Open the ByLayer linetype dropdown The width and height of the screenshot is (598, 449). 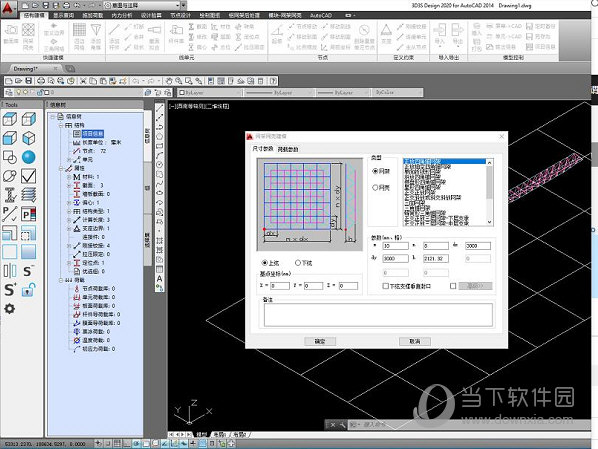(280, 92)
